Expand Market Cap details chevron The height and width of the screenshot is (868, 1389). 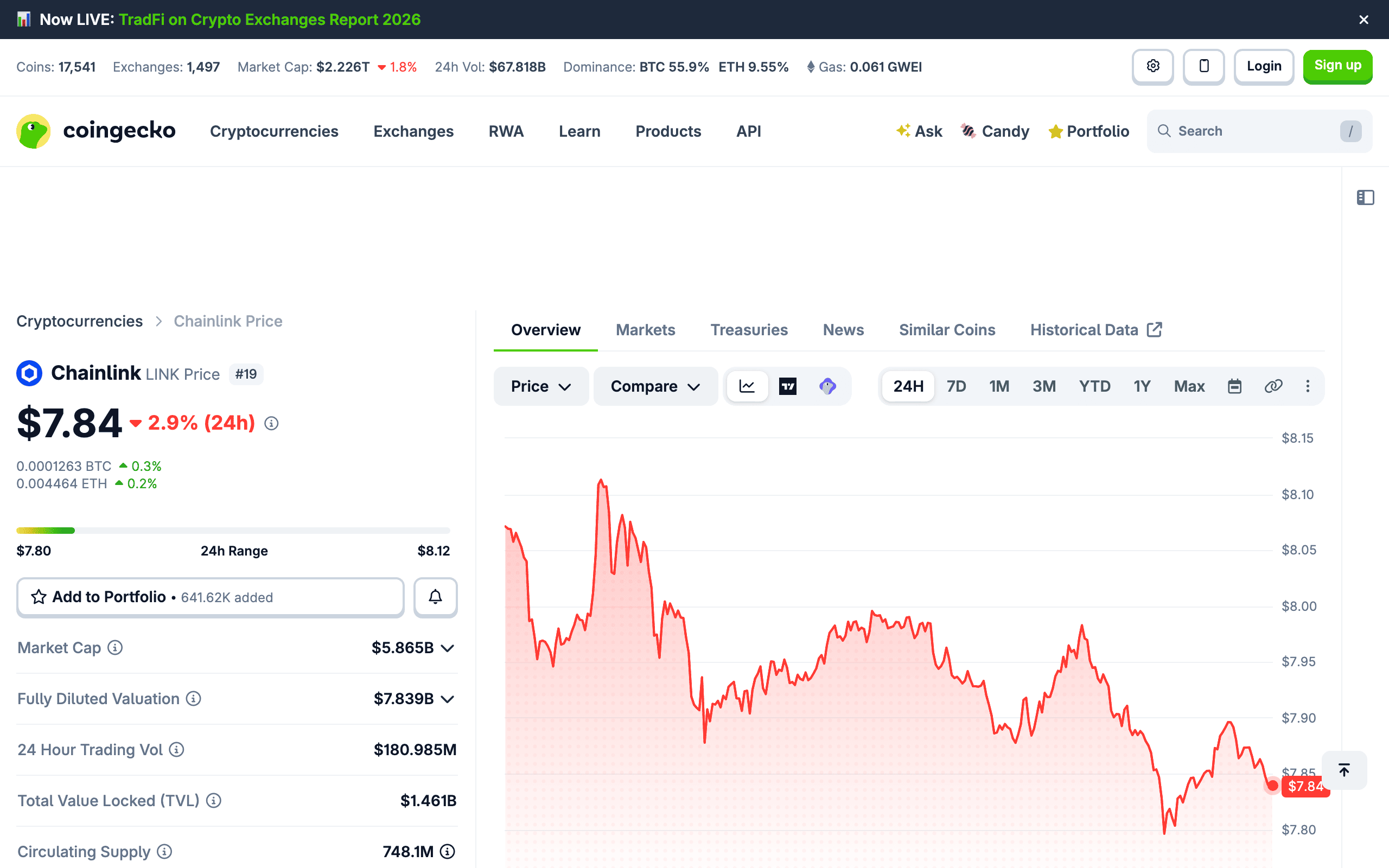448,648
